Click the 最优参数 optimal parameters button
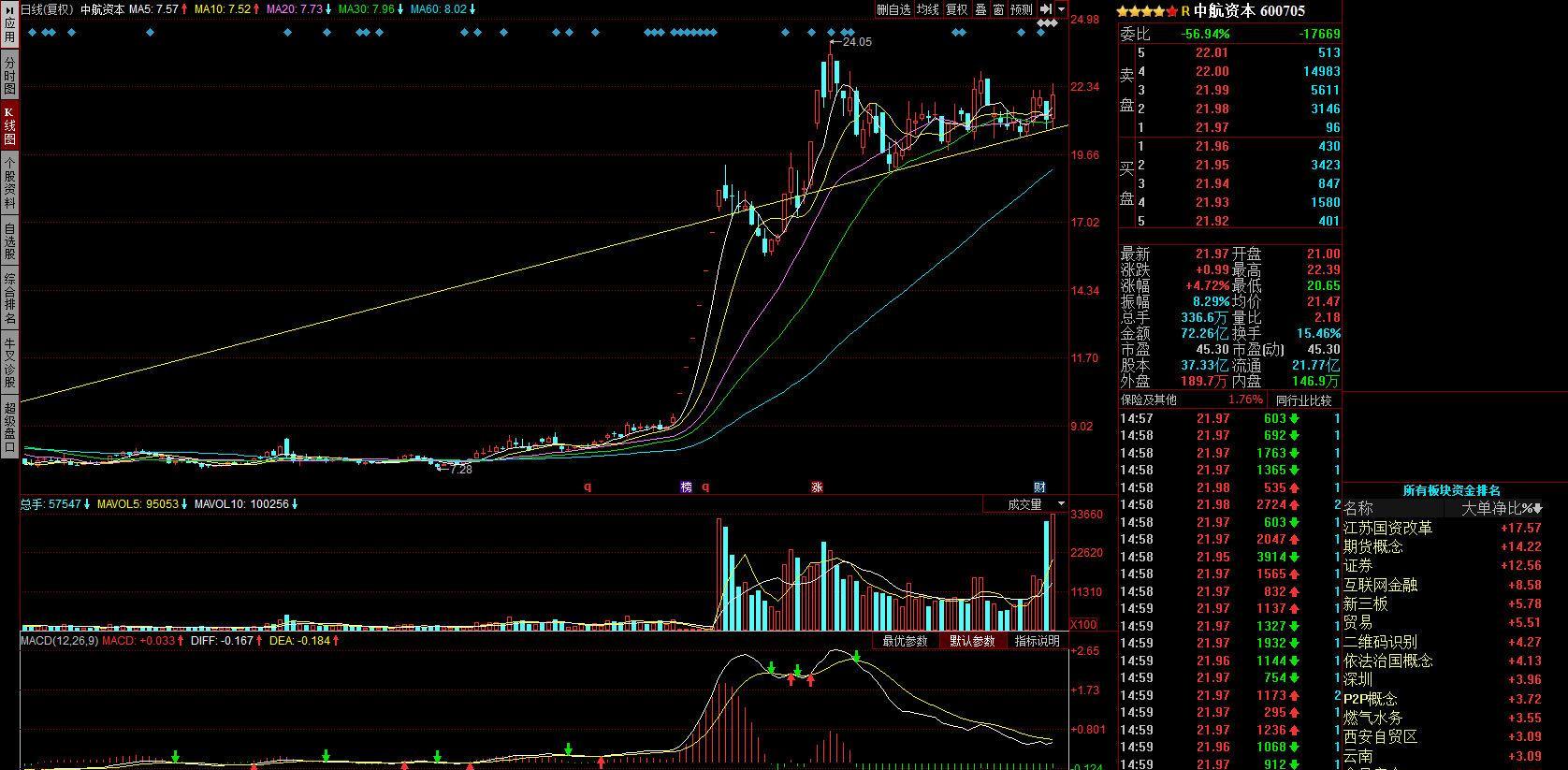The height and width of the screenshot is (770, 1568). pos(905,641)
